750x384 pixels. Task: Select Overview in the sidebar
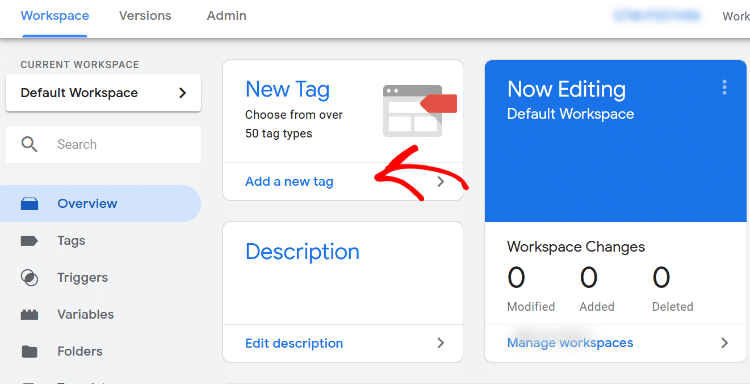pyautogui.click(x=100, y=203)
